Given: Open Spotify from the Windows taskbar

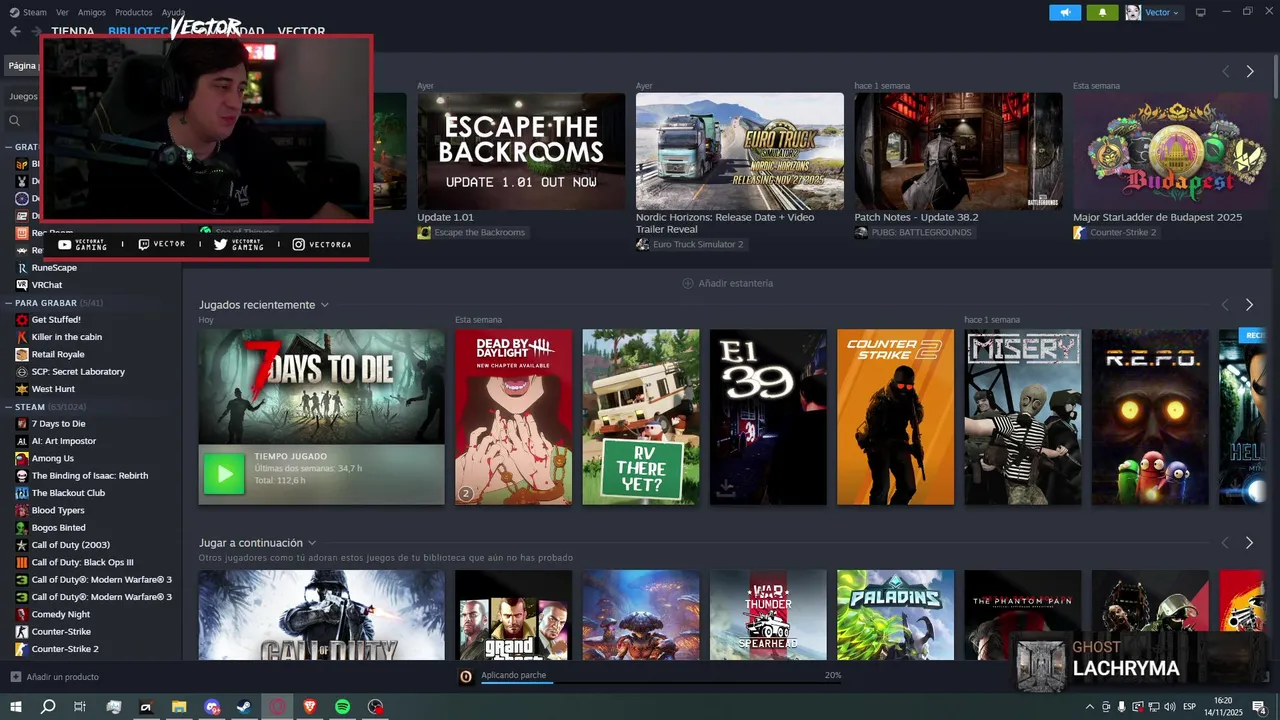Looking at the screenshot, I should click(342, 707).
